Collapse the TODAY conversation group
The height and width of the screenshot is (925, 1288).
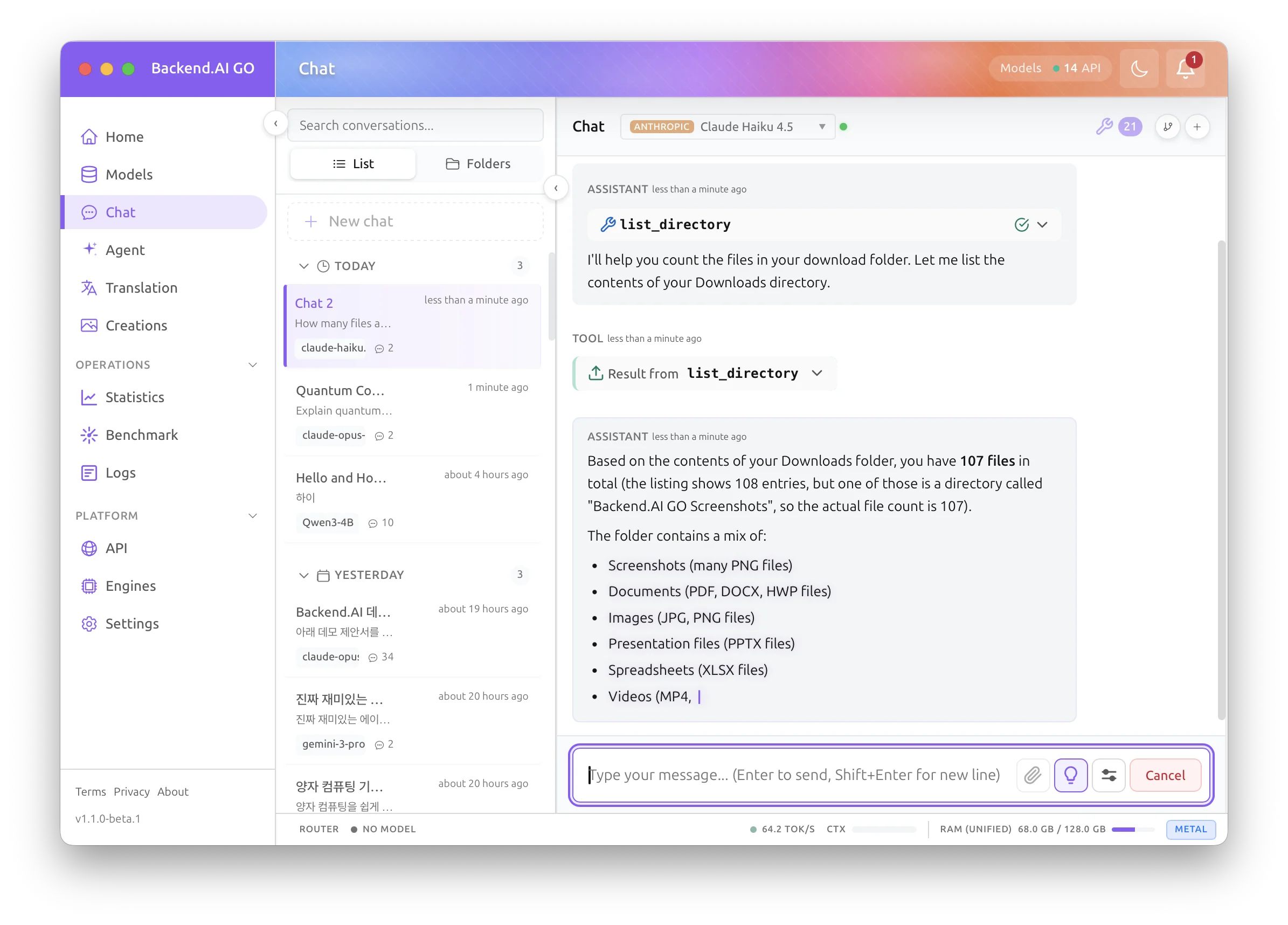pos(304,266)
